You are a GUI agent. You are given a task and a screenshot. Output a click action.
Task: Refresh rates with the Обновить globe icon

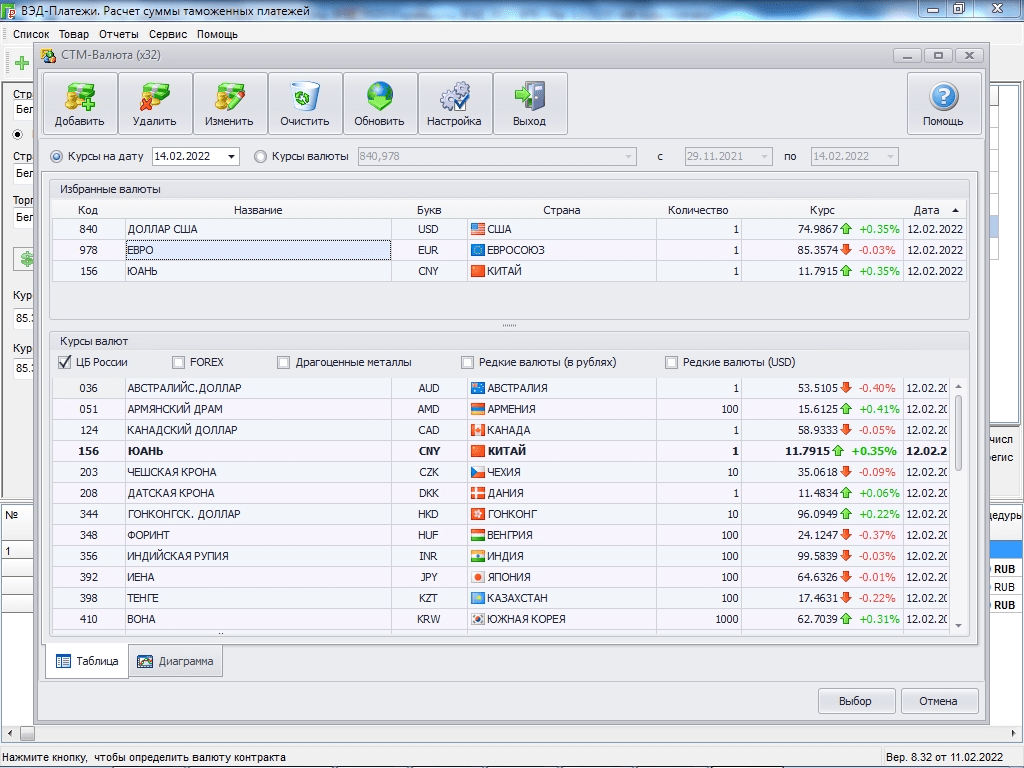[x=380, y=98]
